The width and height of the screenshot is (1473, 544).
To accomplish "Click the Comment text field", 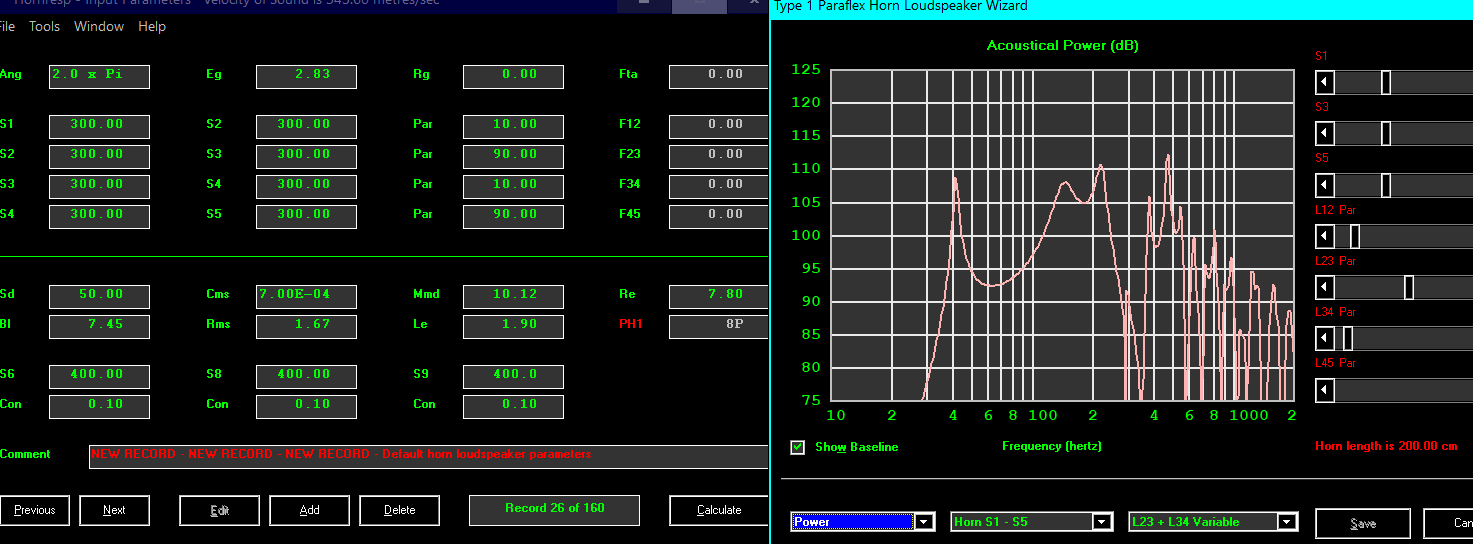I will 429,457.
